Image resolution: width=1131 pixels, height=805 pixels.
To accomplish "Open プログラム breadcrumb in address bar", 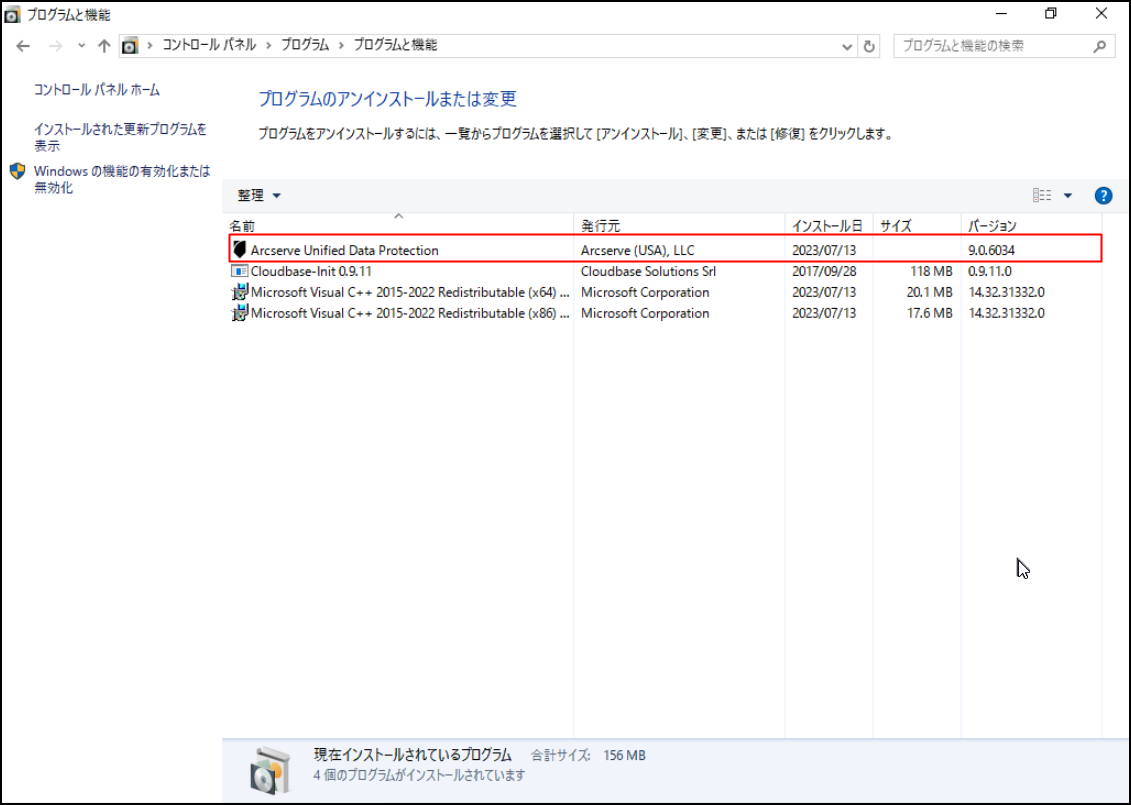I will point(305,45).
